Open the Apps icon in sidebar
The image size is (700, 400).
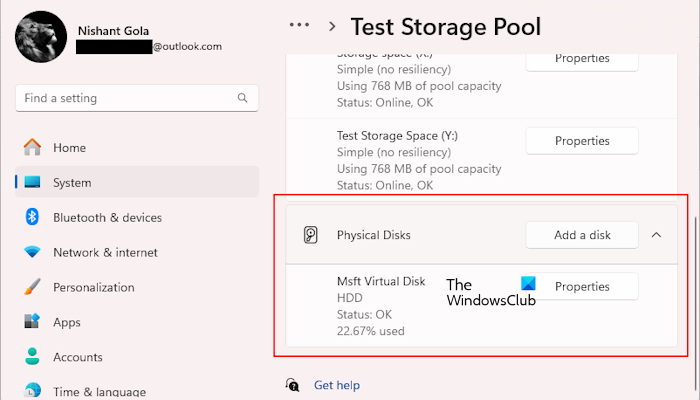(32, 323)
